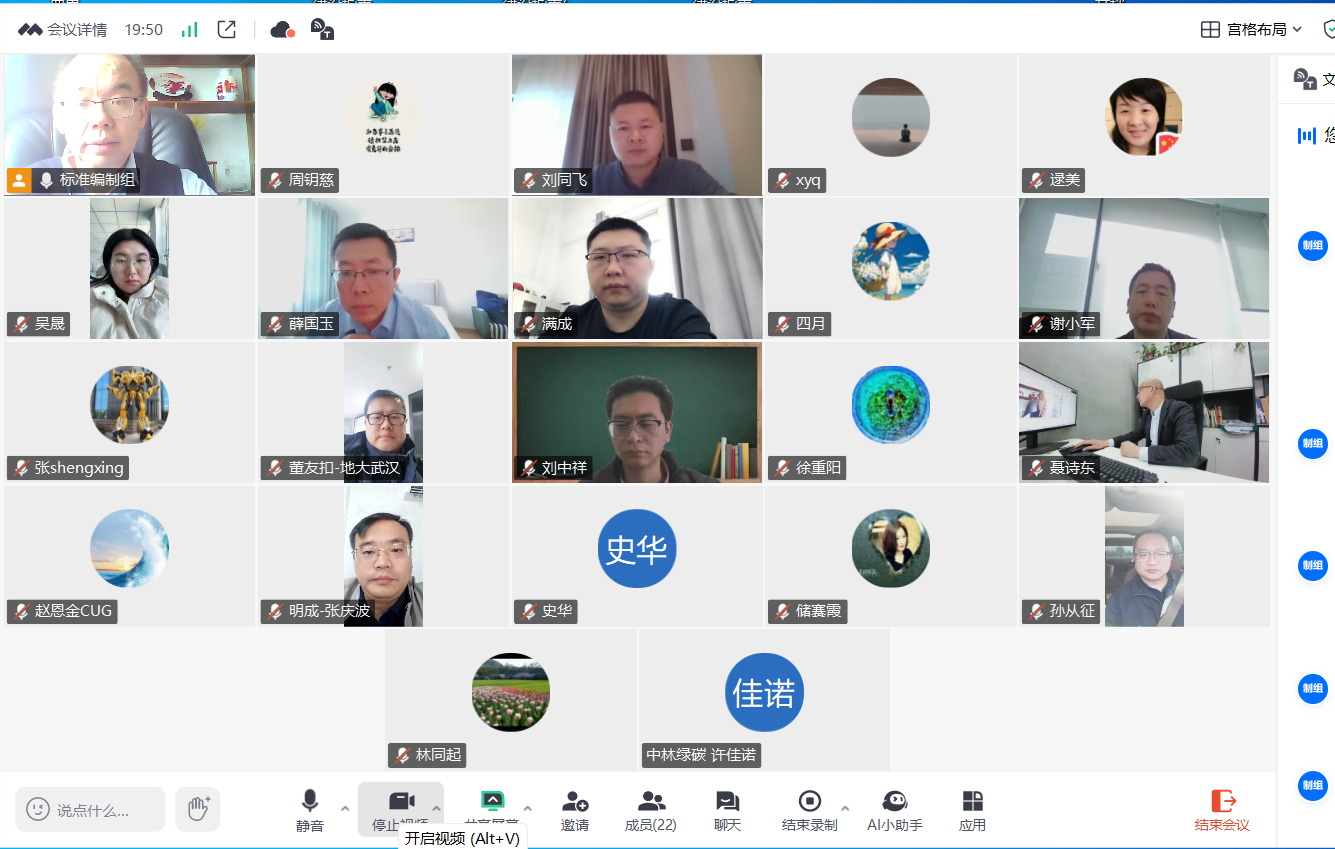Open 会议详情 meeting details

[63, 29]
